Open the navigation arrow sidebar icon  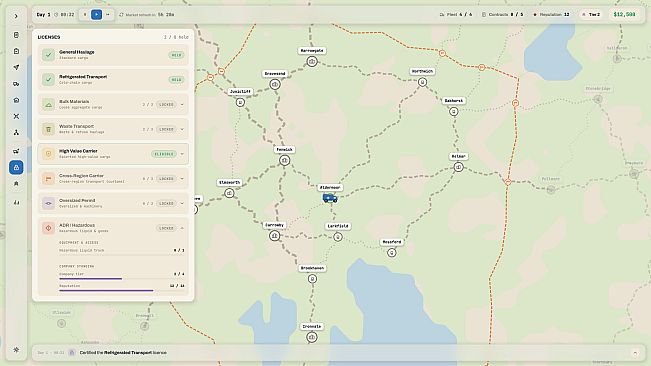[16, 67]
